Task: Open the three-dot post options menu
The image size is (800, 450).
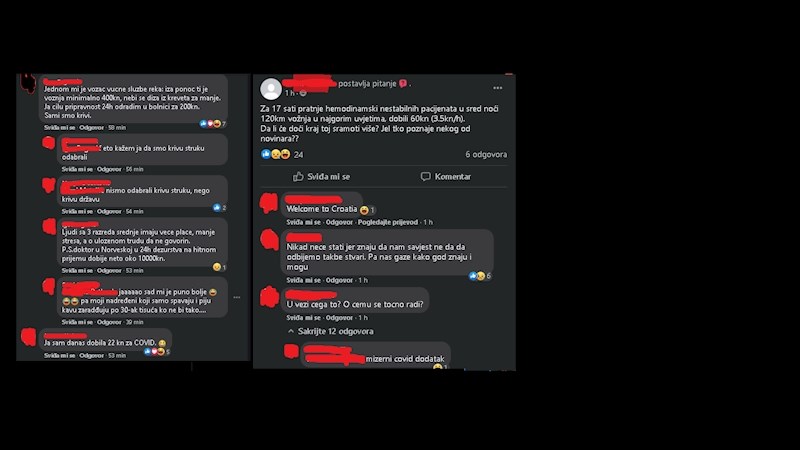Action: click(497, 88)
